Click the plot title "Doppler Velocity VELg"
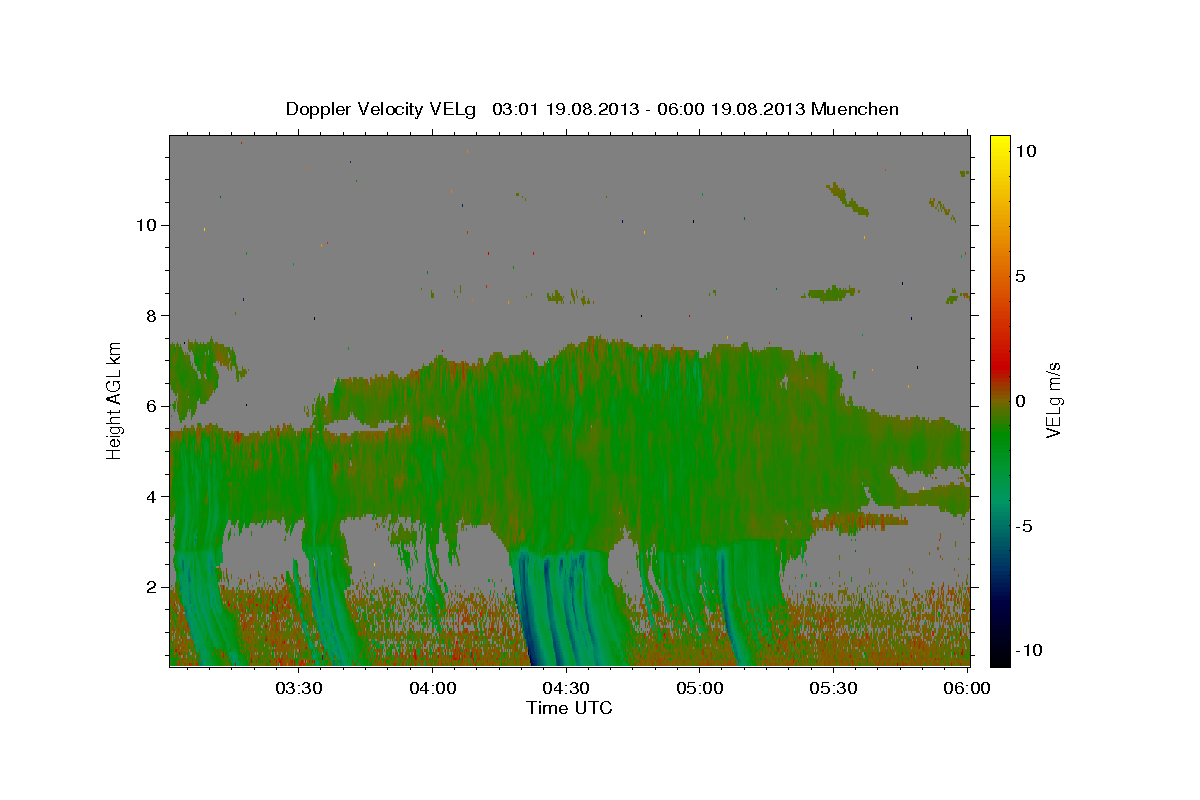Screen dimensions: 1200x800 click(383, 109)
